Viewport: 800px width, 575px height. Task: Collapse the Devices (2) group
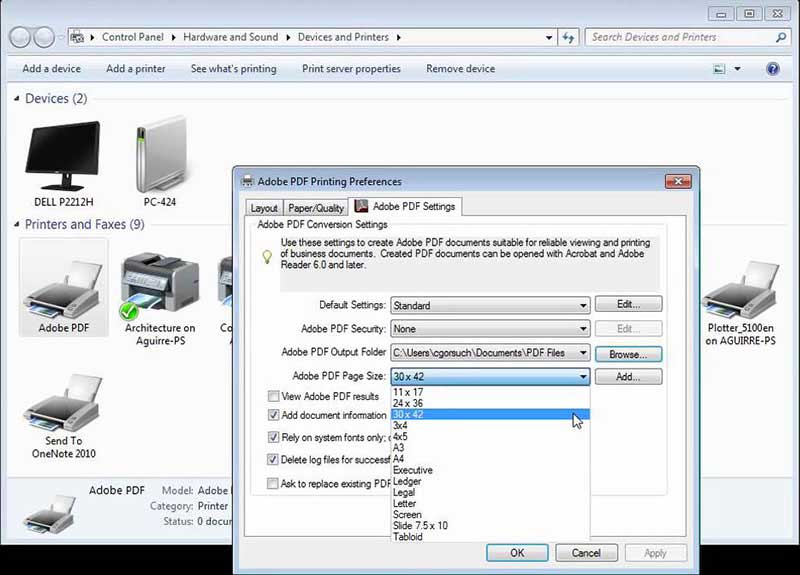[17, 98]
